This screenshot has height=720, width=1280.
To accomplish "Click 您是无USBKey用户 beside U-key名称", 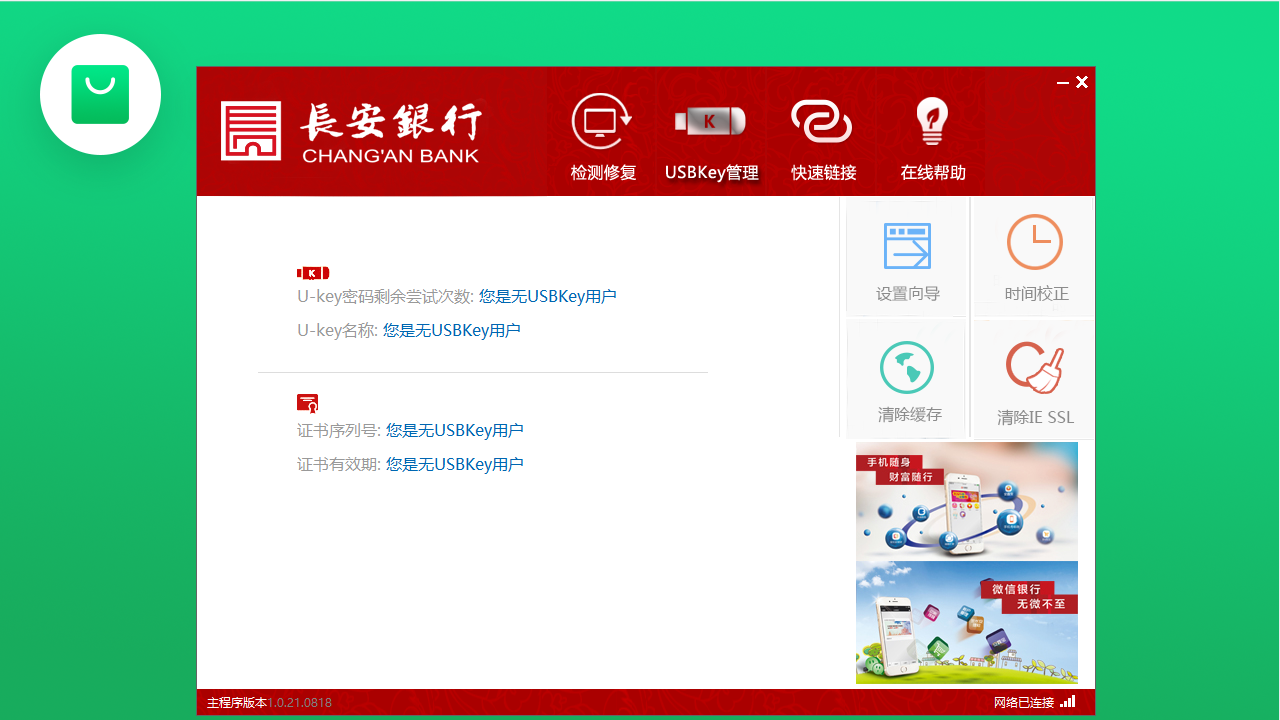I will point(451,330).
